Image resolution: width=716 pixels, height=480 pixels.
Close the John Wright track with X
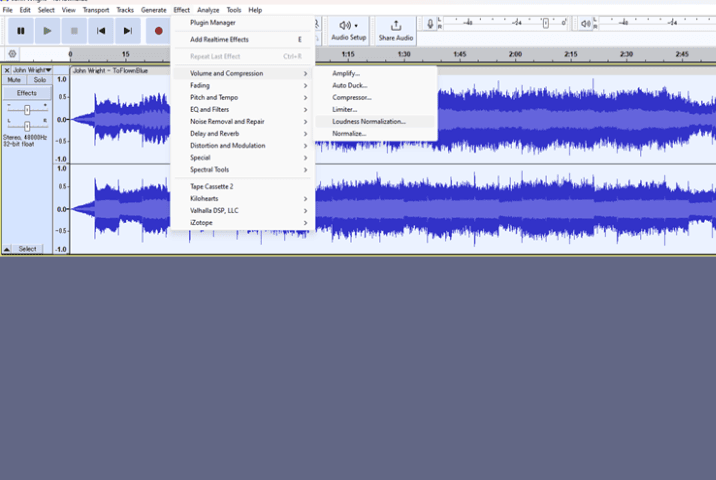tap(7, 70)
